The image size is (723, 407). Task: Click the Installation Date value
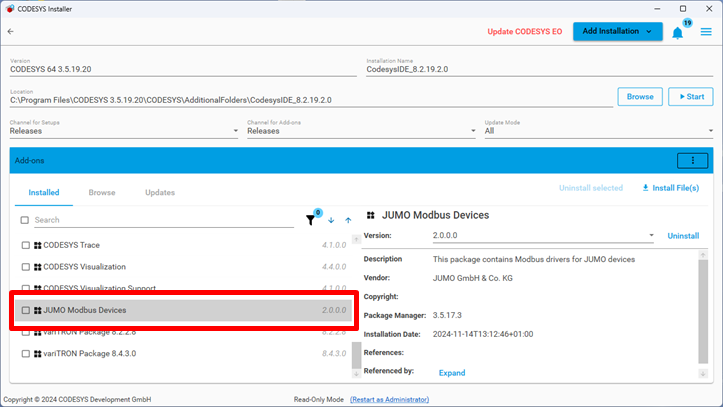click(483, 334)
